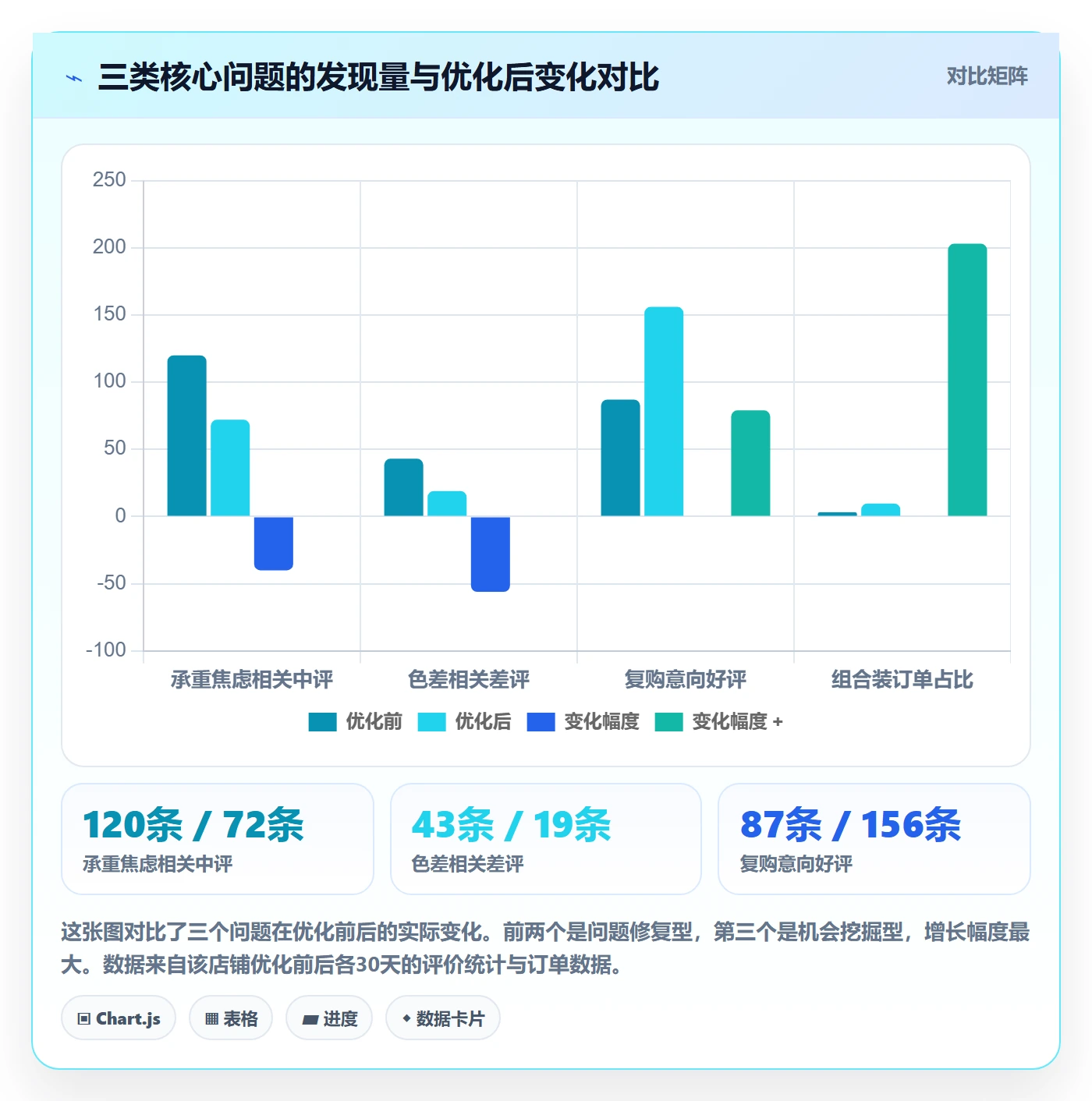Click the tall green bar for 组合装订单占比

(x=967, y=380)
